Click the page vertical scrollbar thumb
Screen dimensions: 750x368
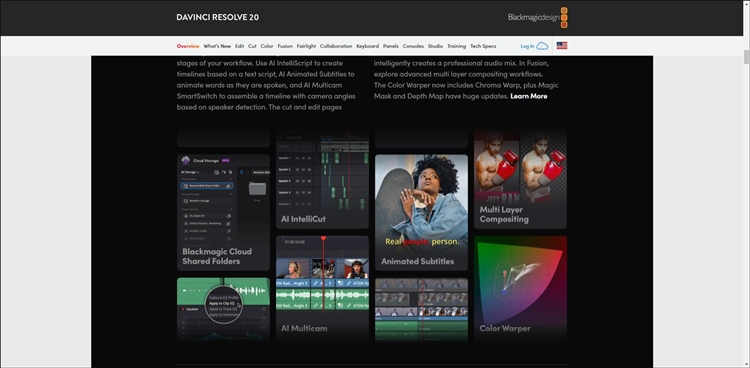pyautogui.click(x=746, y=56)
